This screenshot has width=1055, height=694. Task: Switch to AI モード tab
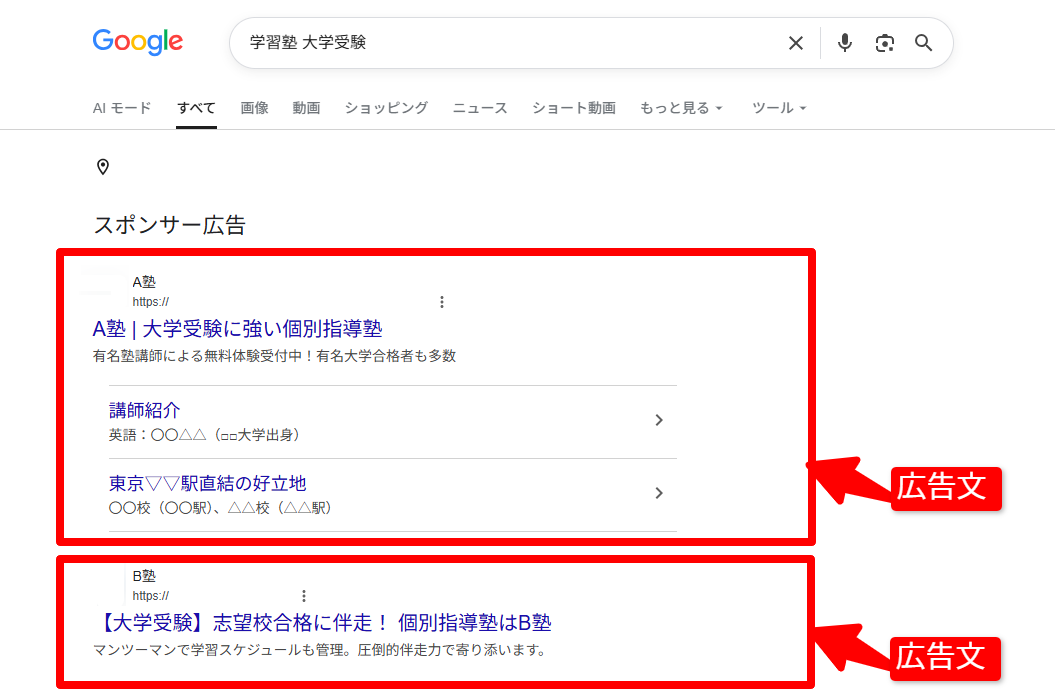[x=122, y=108]
